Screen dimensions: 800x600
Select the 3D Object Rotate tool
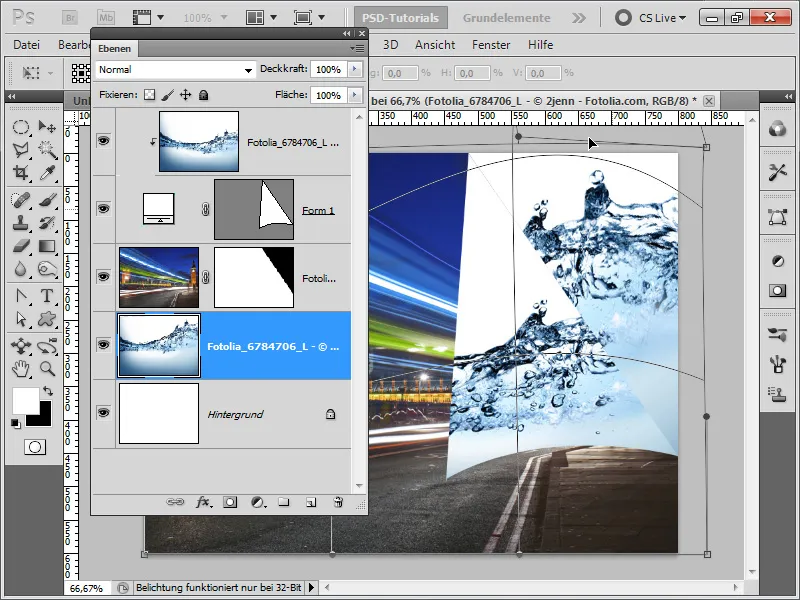pyautogui.click(x=20, y=346)
